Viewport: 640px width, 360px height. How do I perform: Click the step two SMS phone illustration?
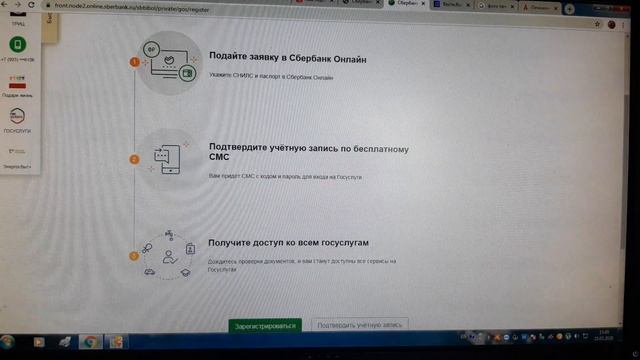(x=169, y=159)
